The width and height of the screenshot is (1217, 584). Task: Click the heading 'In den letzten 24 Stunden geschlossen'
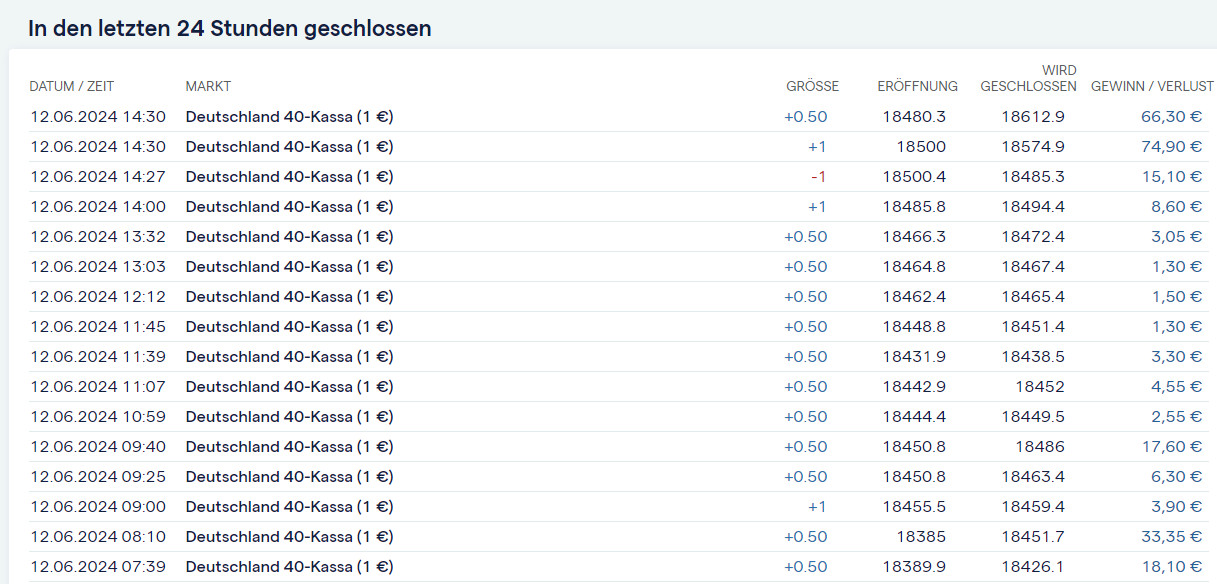[230, 28]
